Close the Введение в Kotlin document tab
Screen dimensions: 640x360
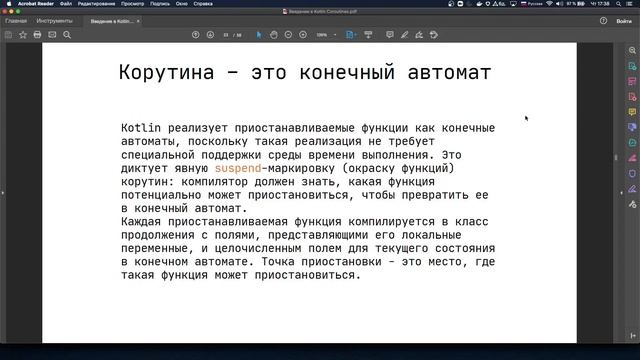click(x=138, y=21)
